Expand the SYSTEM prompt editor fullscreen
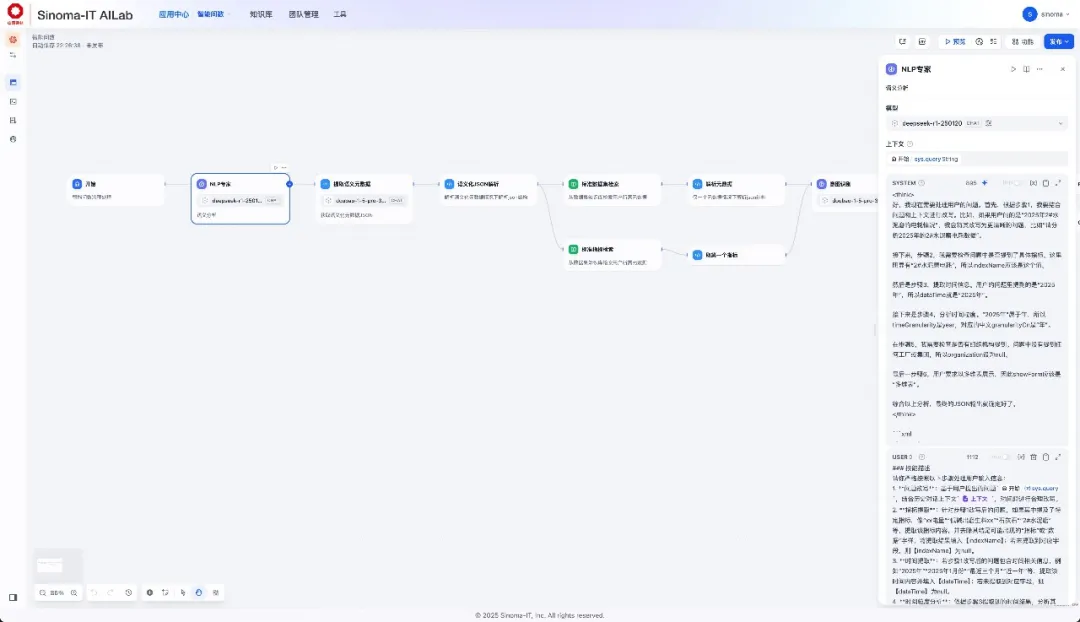 point(1058,183)
